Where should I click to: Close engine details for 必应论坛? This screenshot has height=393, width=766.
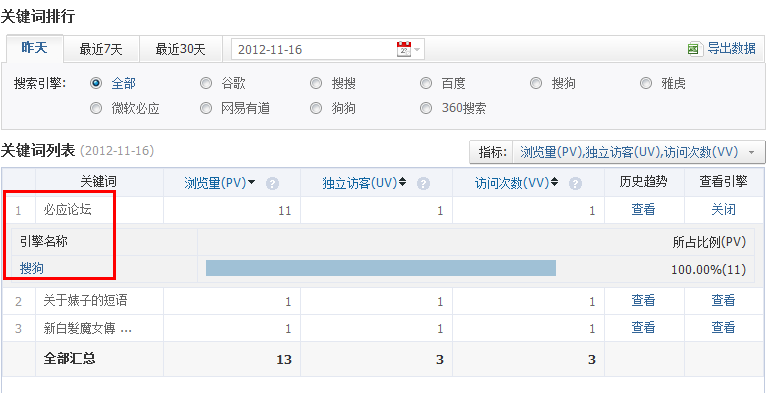click(723, 210)
